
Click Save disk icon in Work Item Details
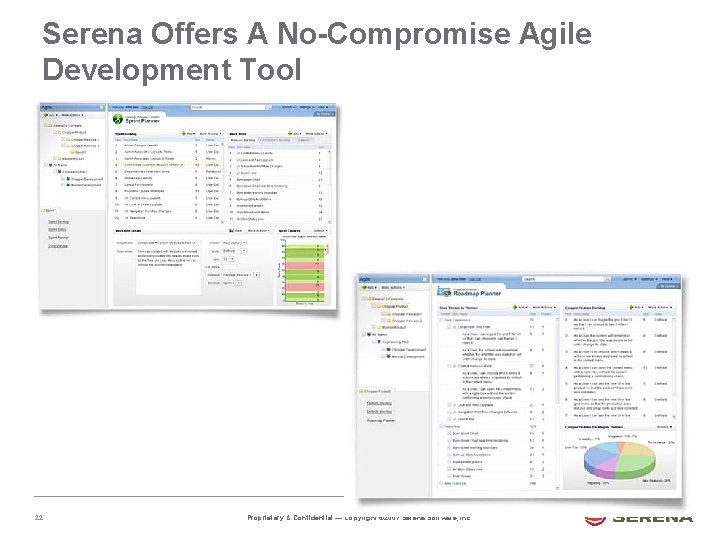point(232,231)
